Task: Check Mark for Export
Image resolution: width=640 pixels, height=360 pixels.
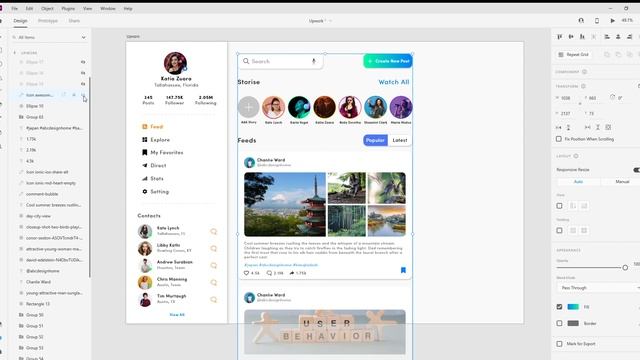Action: [x=559, y=344]
